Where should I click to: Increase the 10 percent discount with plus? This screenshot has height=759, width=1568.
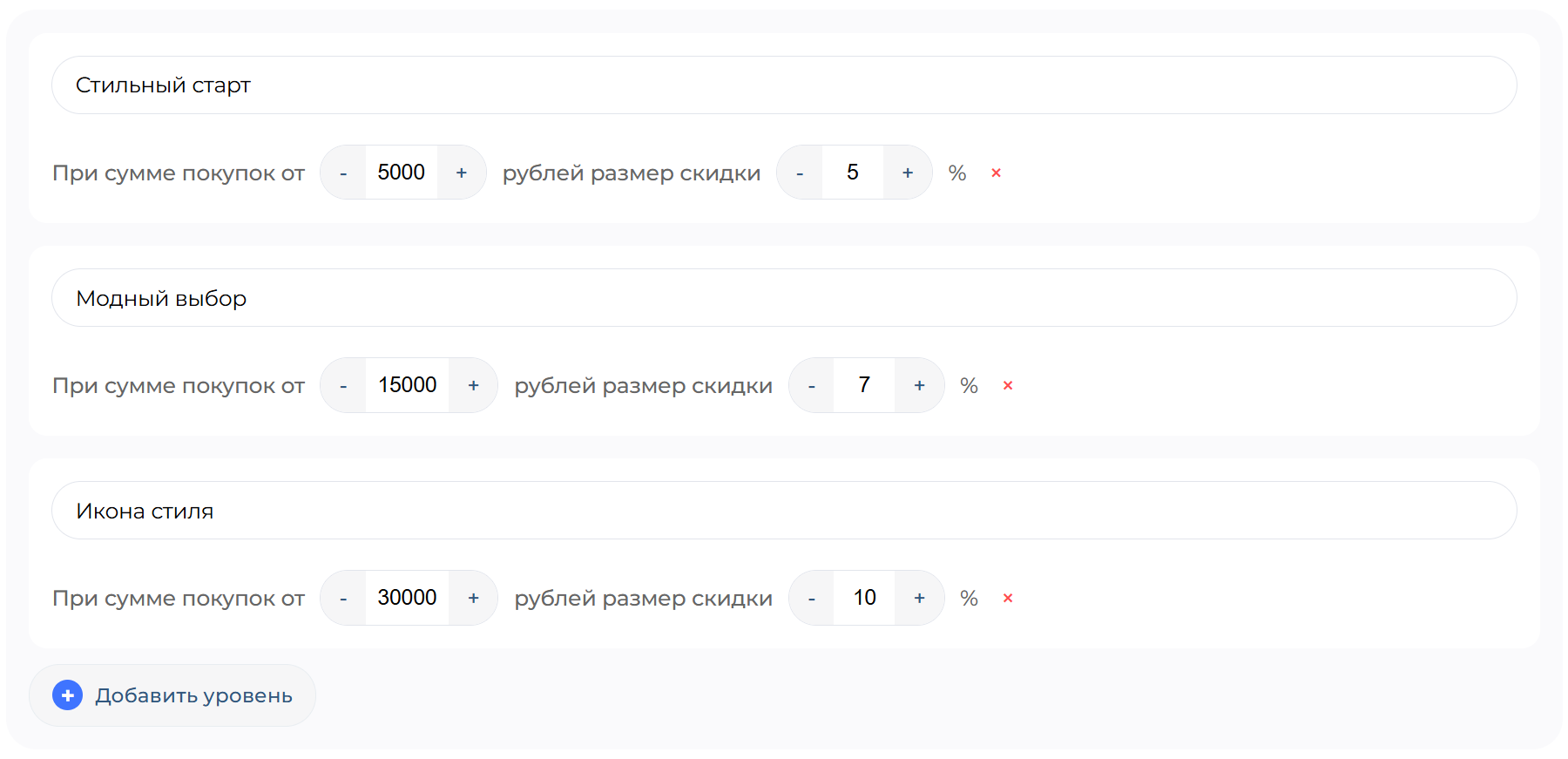(920, 598)
